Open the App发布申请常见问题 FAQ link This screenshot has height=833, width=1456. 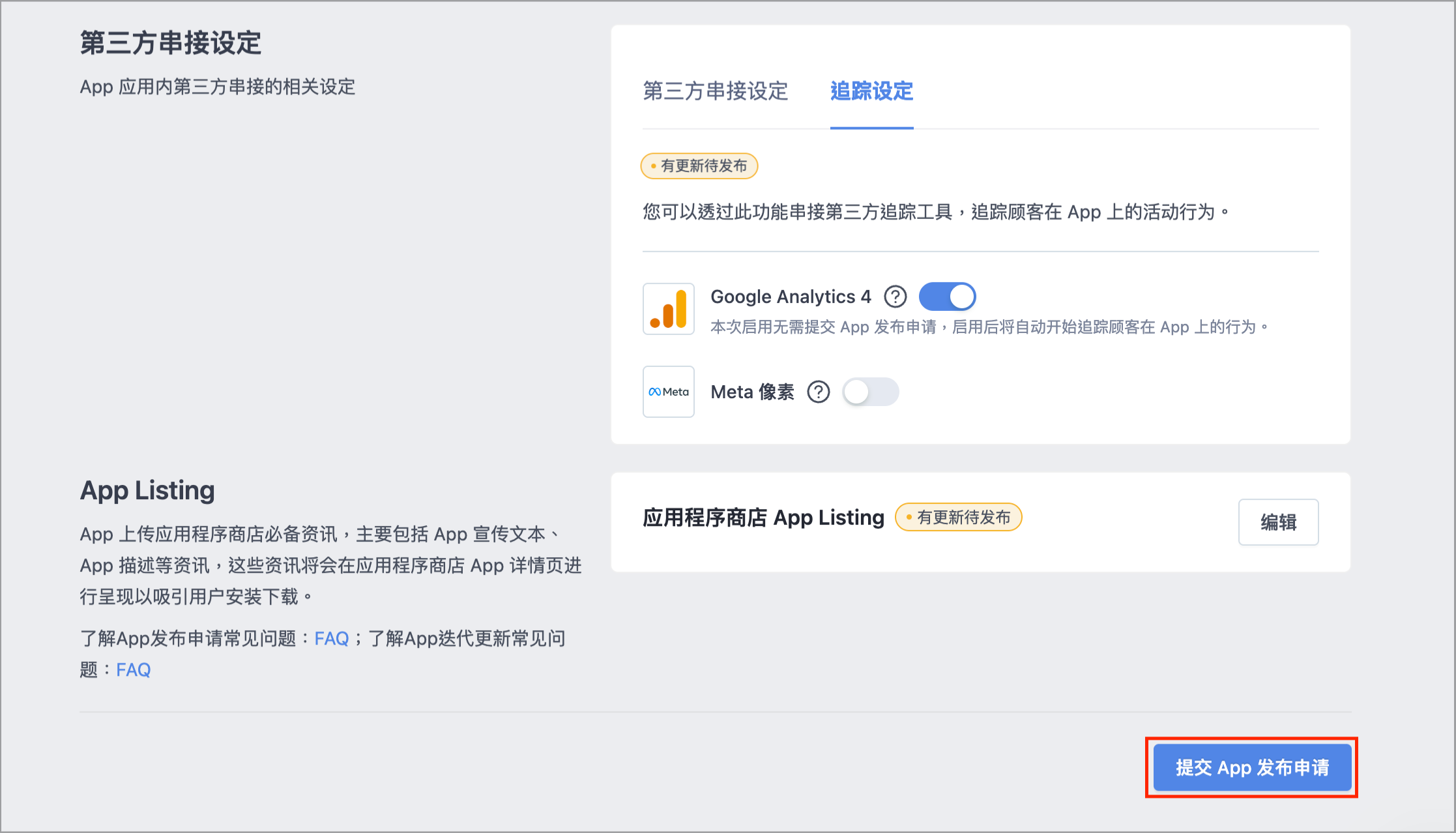[x=332, y=639]
